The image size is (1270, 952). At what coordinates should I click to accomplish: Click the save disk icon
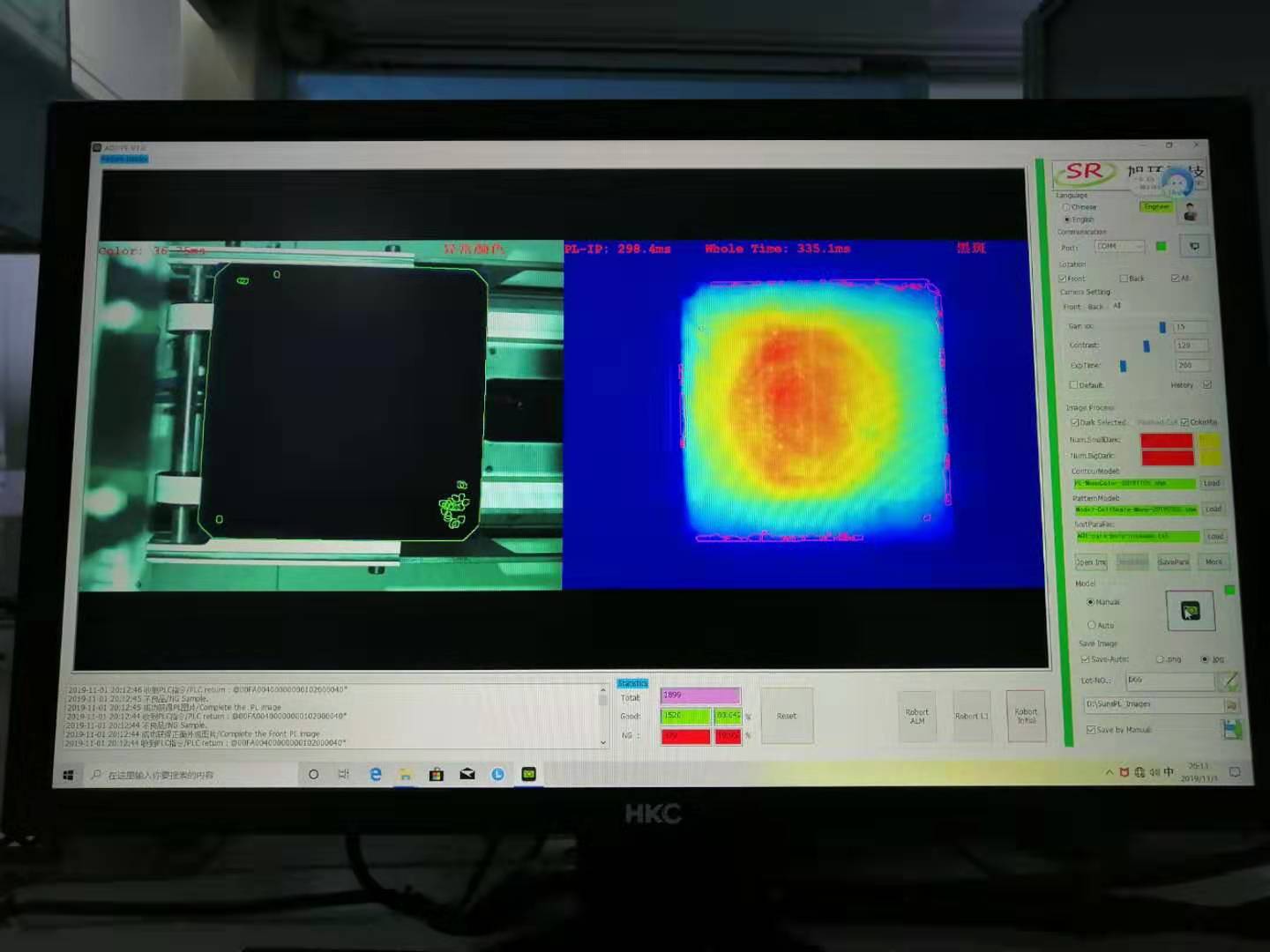click(1232, 729)
